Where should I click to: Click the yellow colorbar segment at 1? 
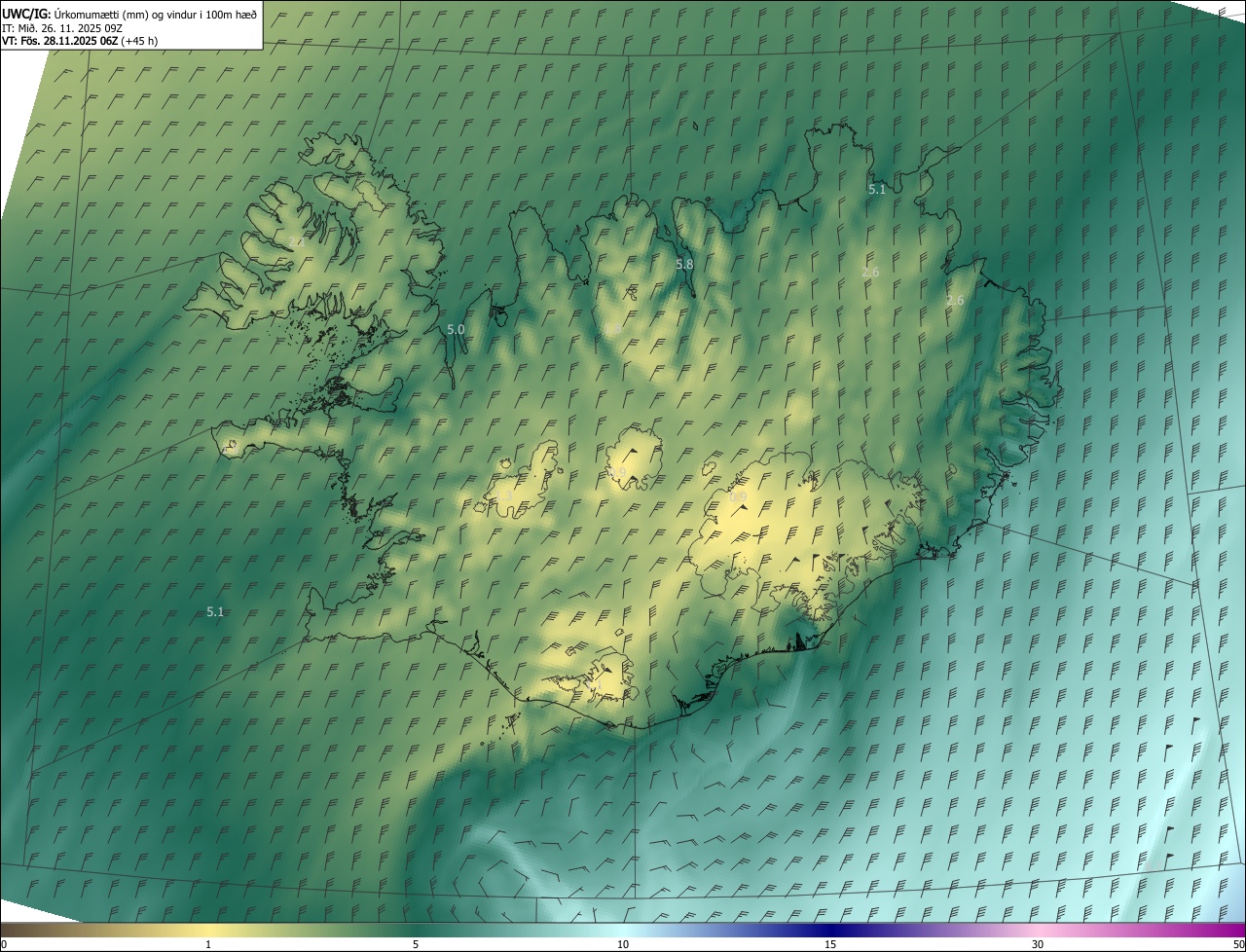coord(208,930)
